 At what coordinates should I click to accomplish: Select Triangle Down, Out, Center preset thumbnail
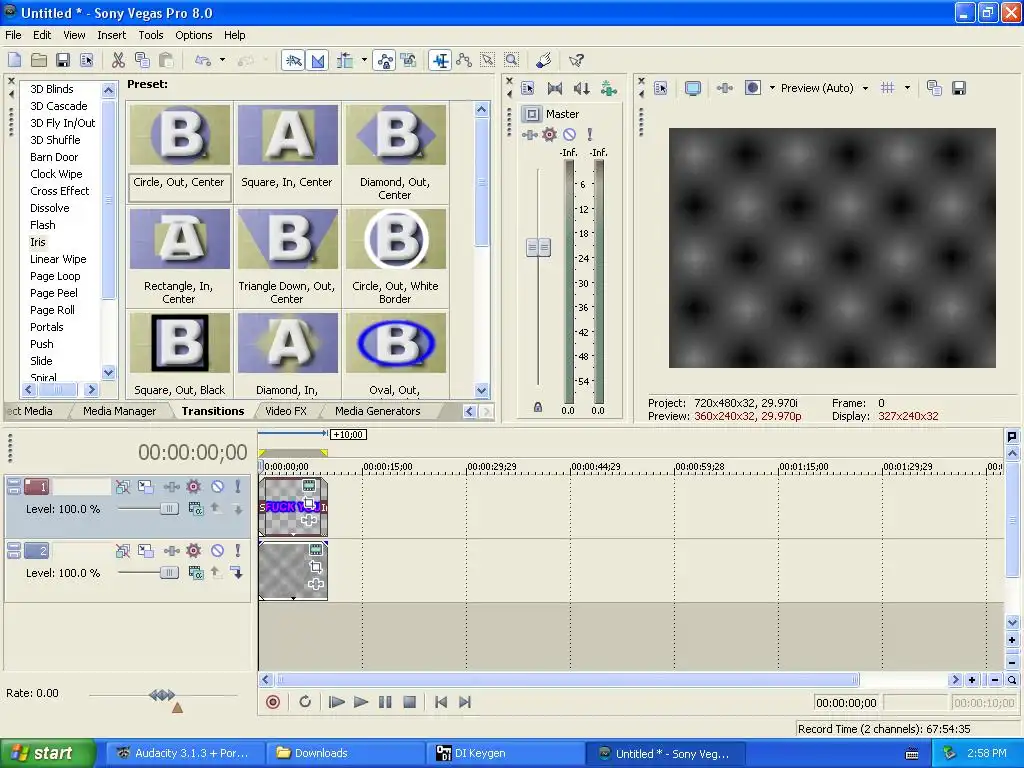point(288,239)
